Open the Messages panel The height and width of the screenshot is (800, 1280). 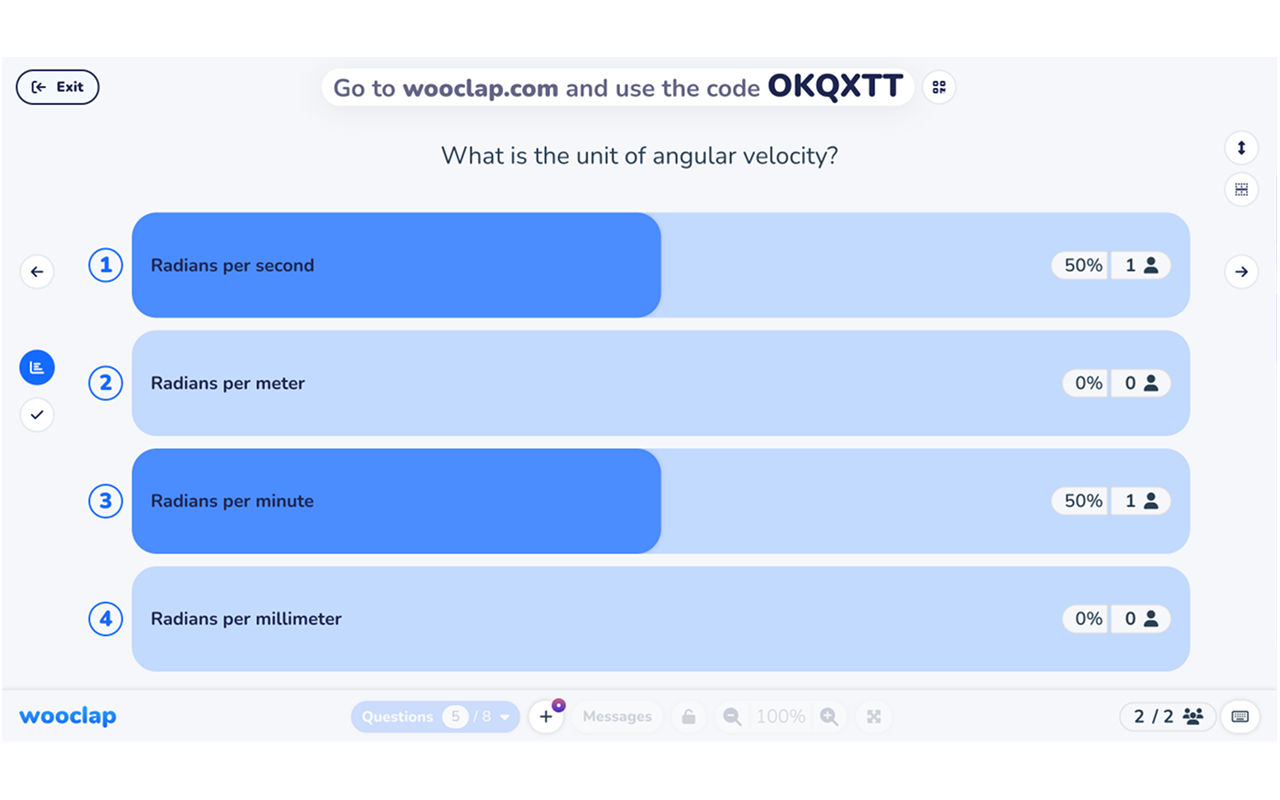pos(617,716)
